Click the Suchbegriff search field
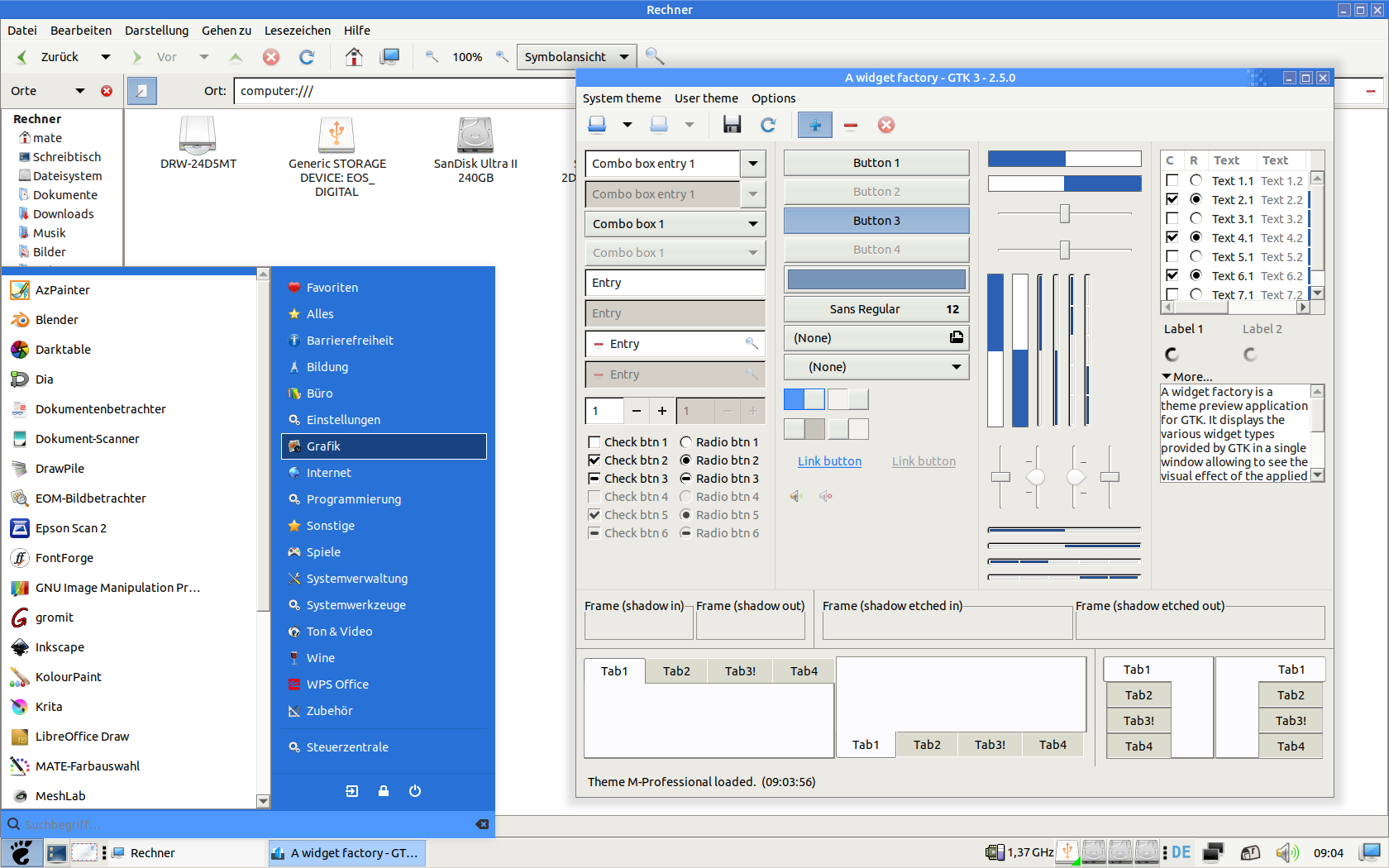This screenshot has height=868, width=1389. click(248, 825)
